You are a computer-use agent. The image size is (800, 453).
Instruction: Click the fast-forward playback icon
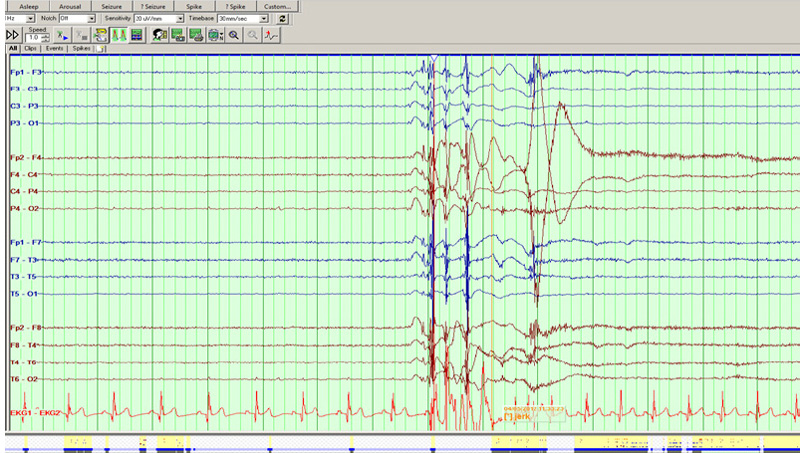pos(13,35)
